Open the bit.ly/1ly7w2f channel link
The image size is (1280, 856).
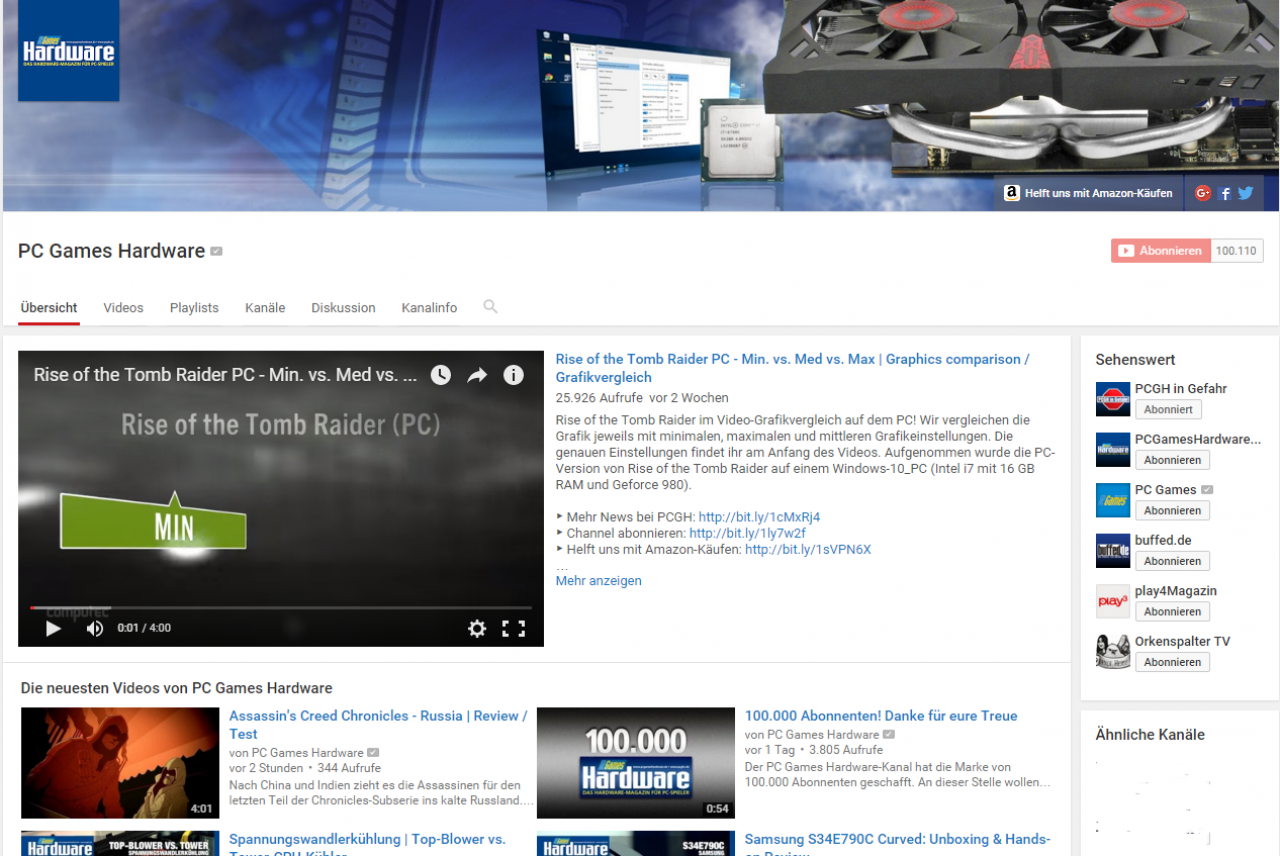[x=747, y=533]
